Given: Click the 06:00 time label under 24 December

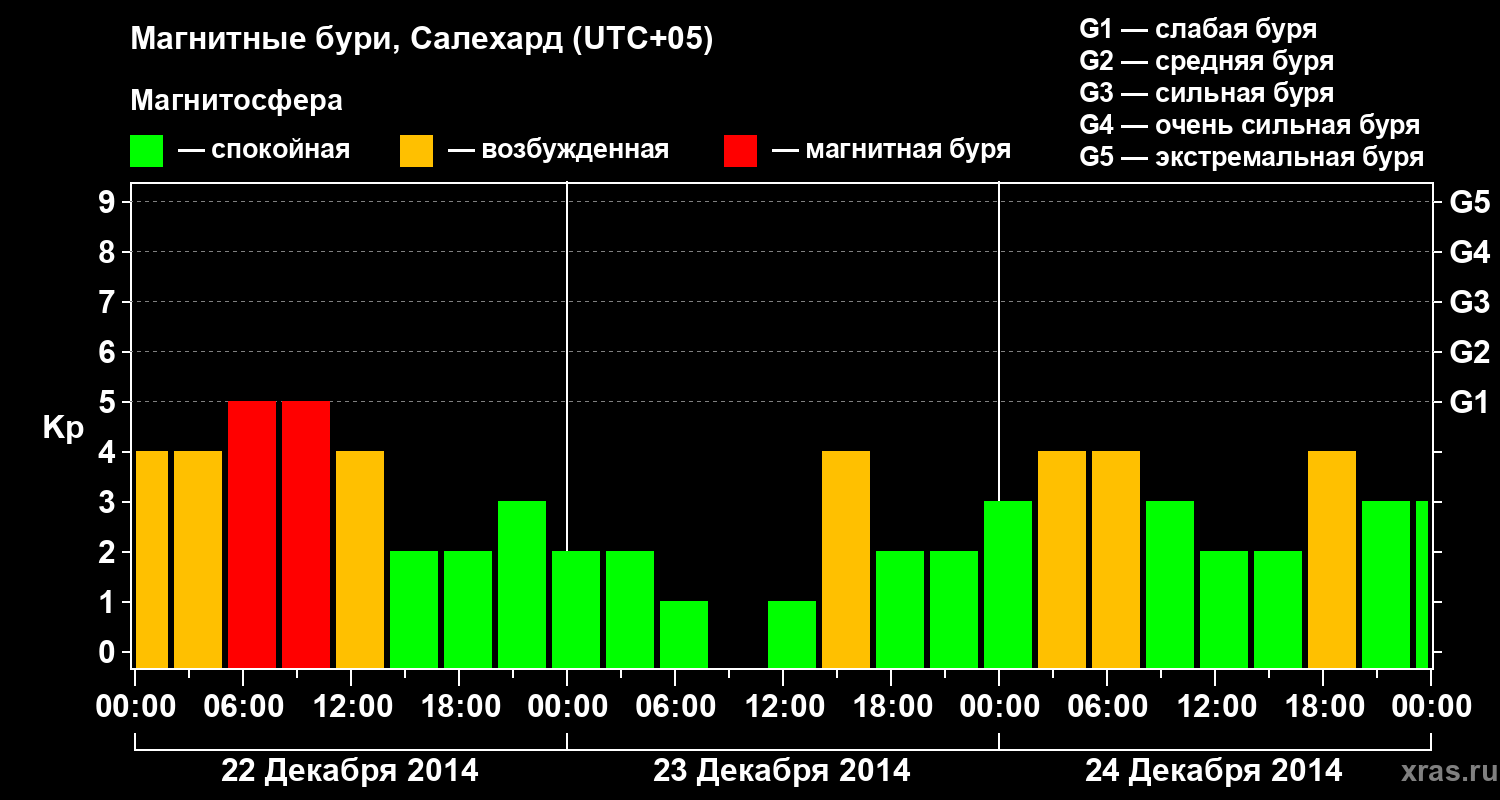Looking at the screenshot, I should click(x=1107, y=707).
